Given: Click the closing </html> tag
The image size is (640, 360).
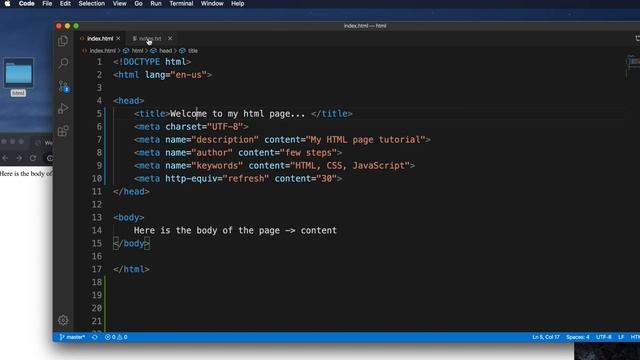Looking at the screenshot, I should click(x=131, y=269).
